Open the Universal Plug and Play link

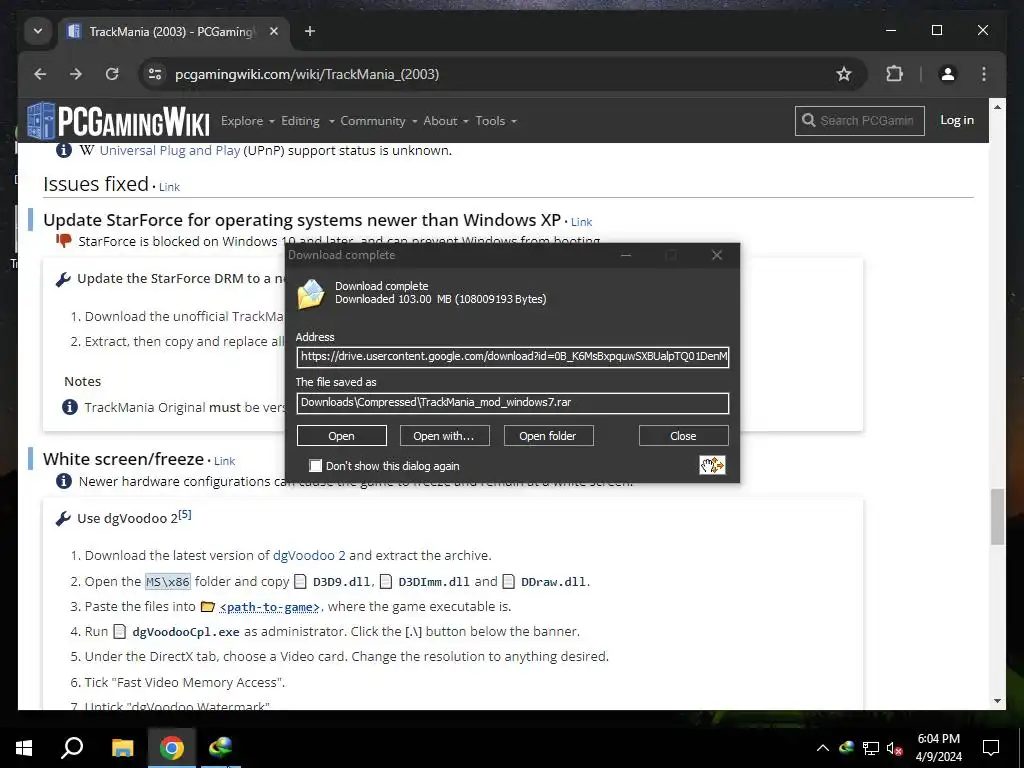170,150
